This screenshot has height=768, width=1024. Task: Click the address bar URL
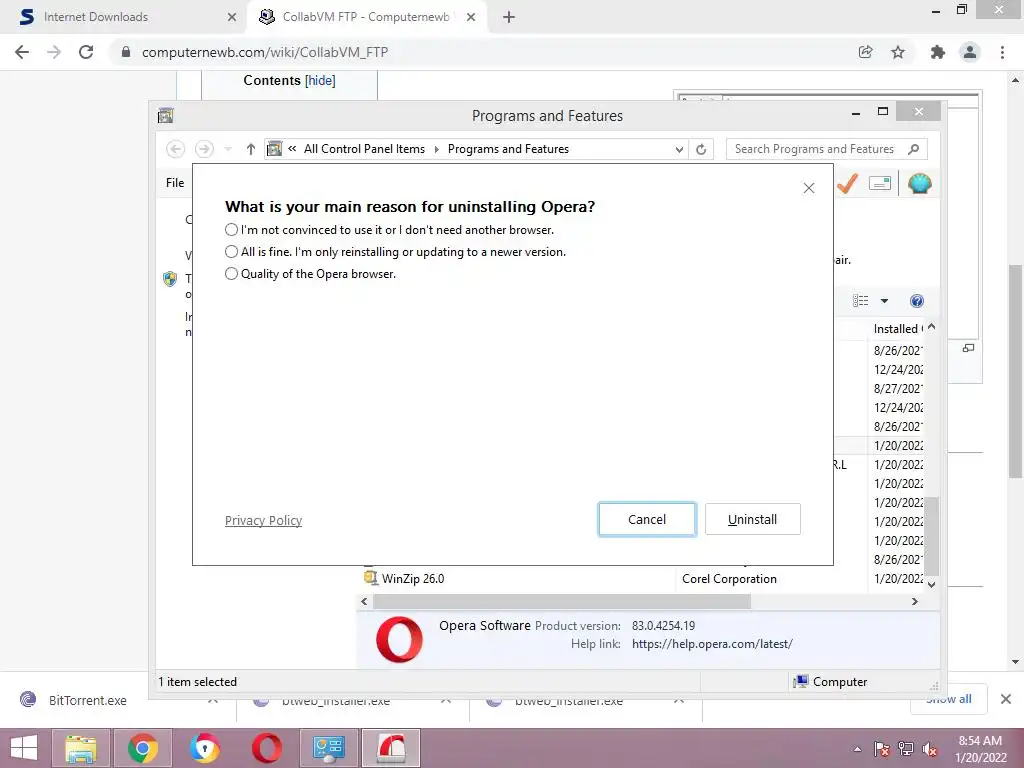pyautogui.click(x=264, y=52)
